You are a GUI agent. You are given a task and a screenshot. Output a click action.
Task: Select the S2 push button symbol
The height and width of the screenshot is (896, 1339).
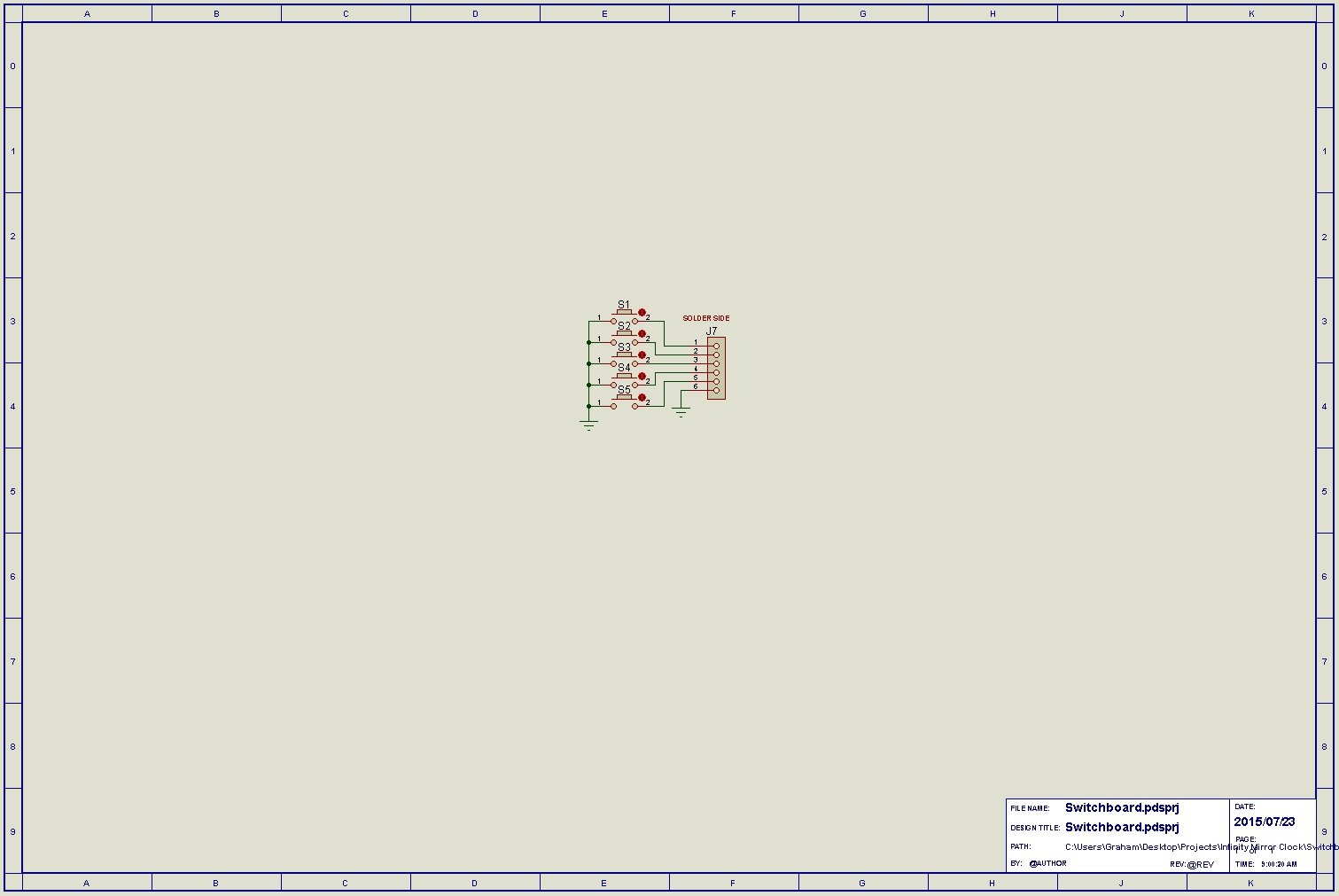tap(624, 338)
